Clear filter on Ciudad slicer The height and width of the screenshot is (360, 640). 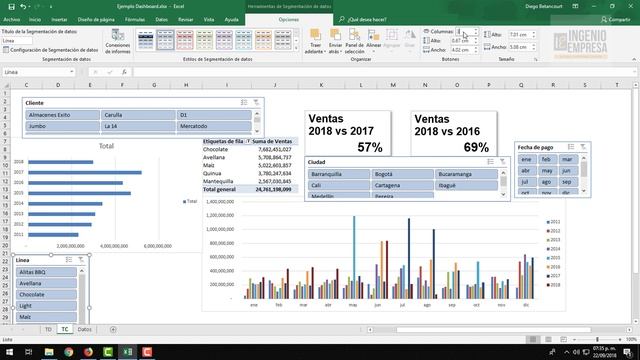(x=502, y=162)
